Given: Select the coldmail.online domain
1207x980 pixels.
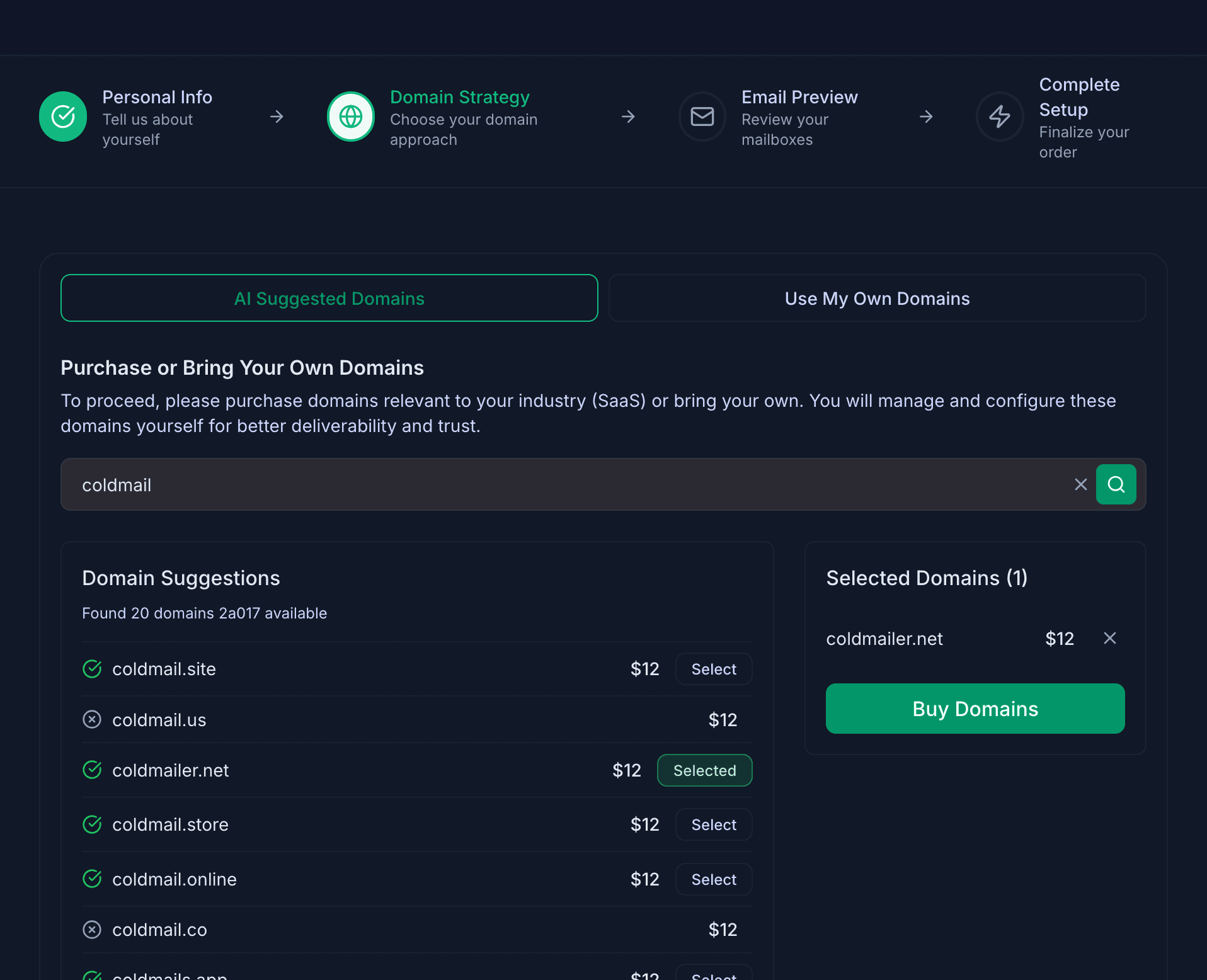Looking at the screenshot, I should pos(714,879).
